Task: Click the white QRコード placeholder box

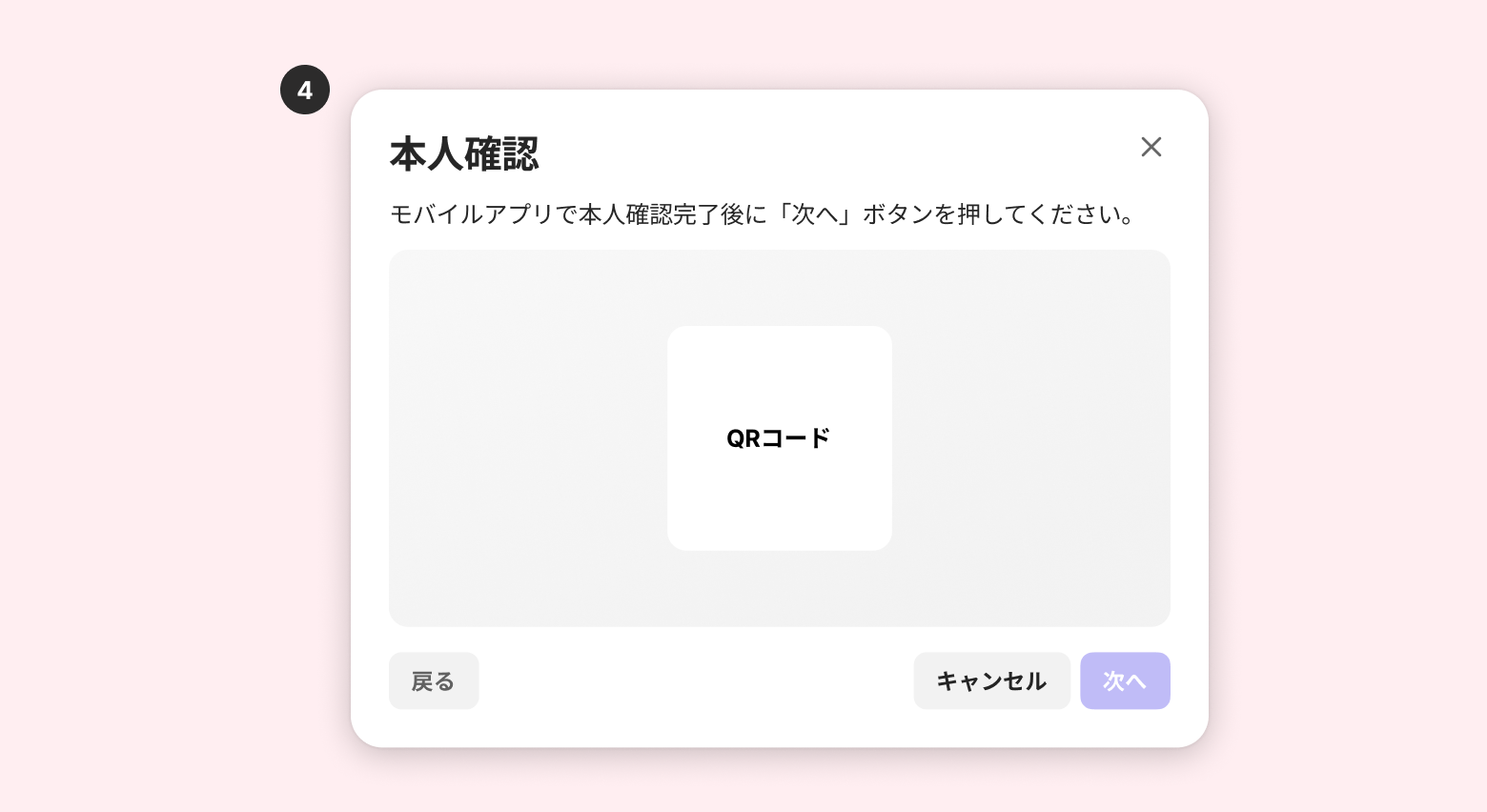Action: 780,496
